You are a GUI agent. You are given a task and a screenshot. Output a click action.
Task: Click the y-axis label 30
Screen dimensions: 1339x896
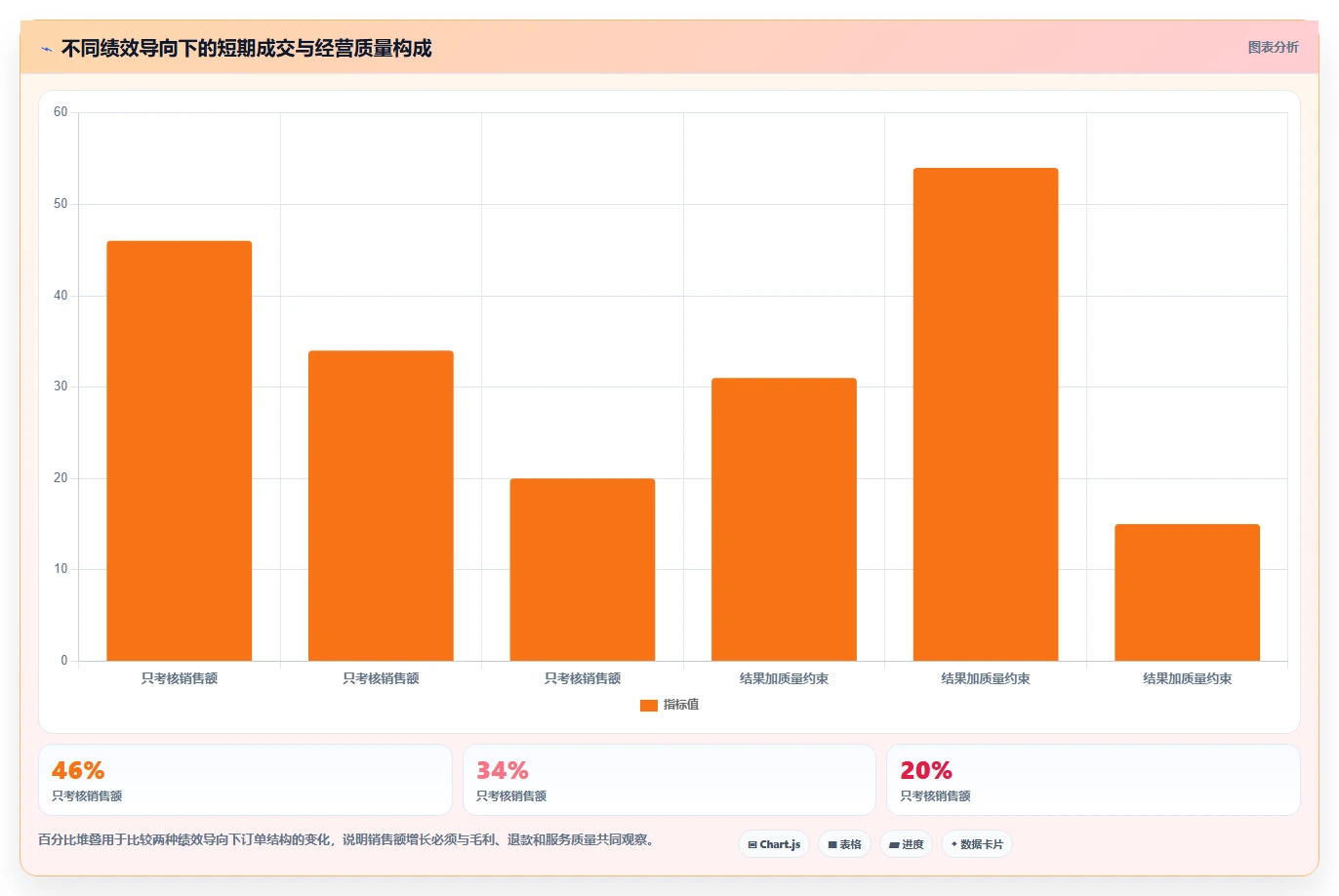tap(61, 387)
